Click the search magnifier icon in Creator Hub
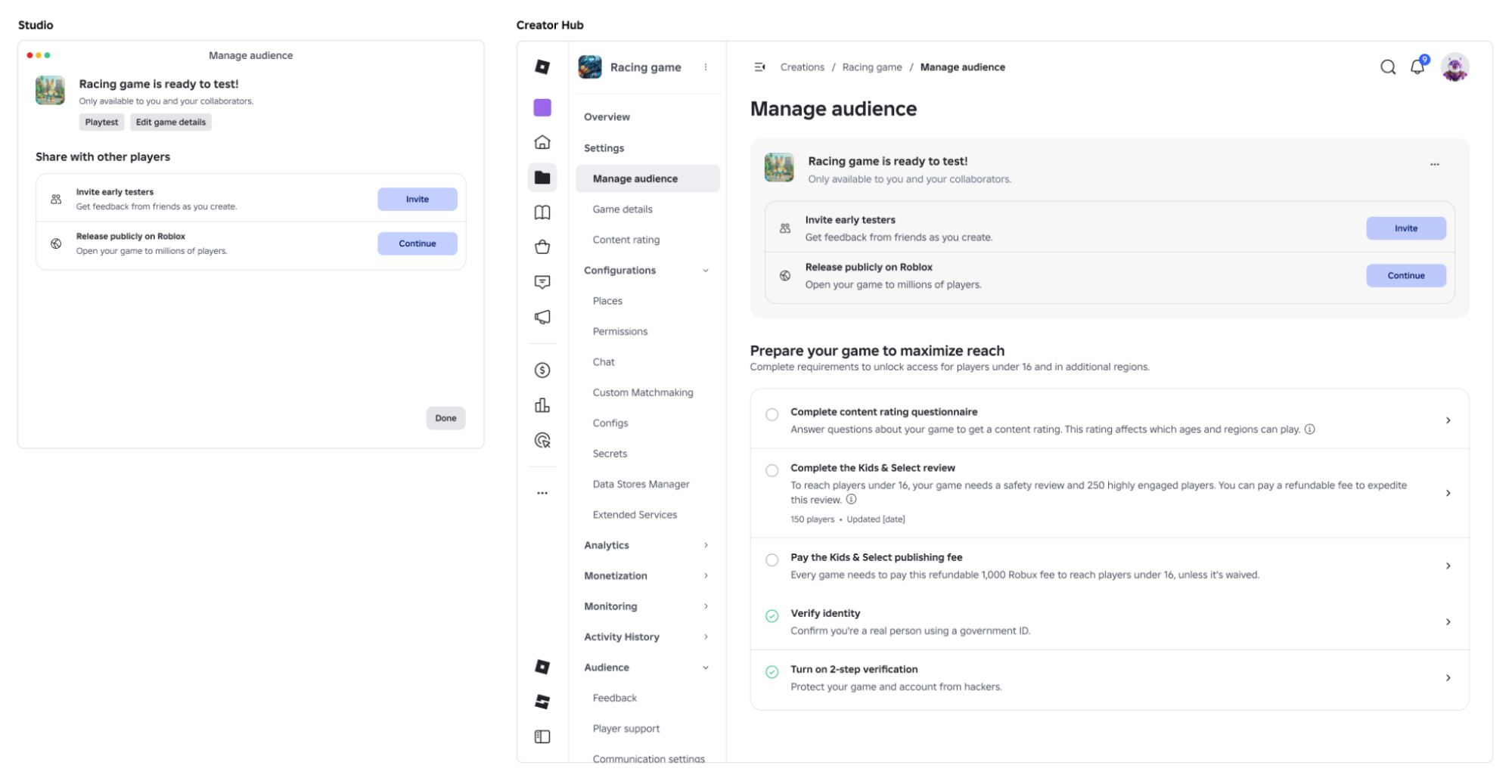 pyautogui.click(x=1387, y=67)
